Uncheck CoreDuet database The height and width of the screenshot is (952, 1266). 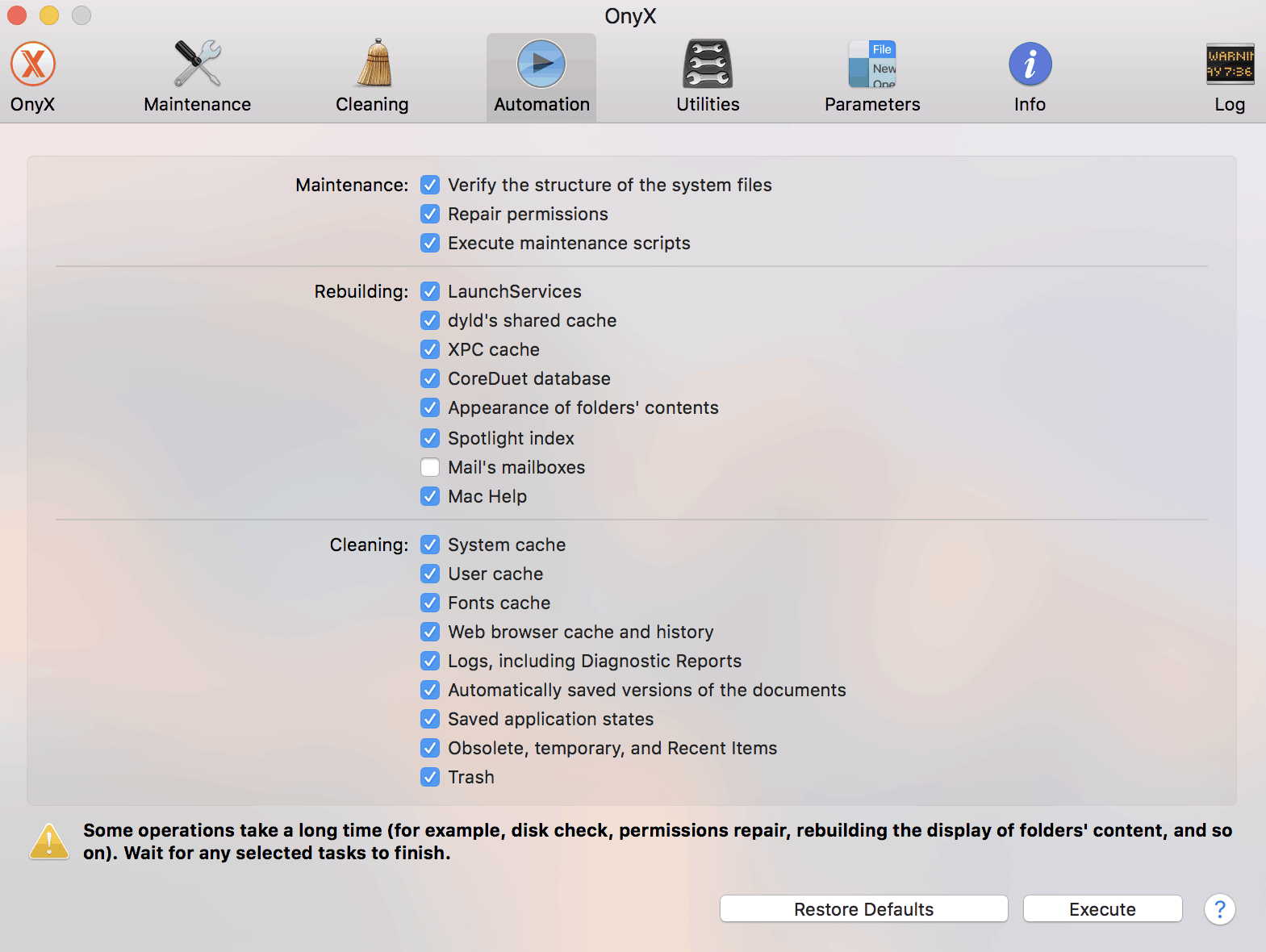(x=431, y=378)
